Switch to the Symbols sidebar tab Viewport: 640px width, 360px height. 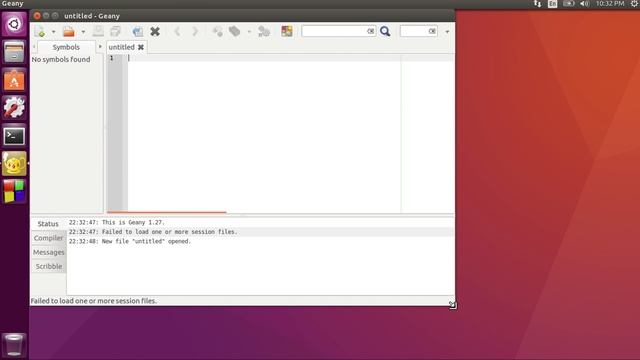pos(66,47)
